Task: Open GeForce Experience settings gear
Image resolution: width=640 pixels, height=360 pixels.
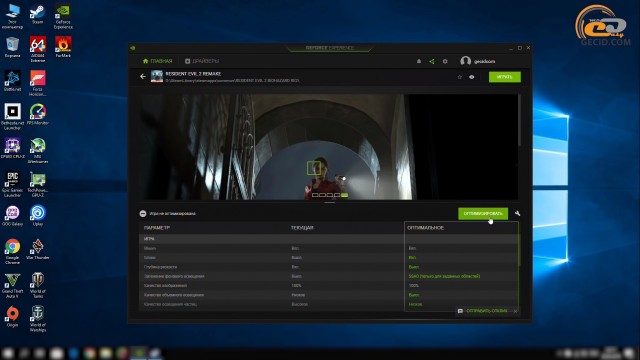Action: coord(445,61)
